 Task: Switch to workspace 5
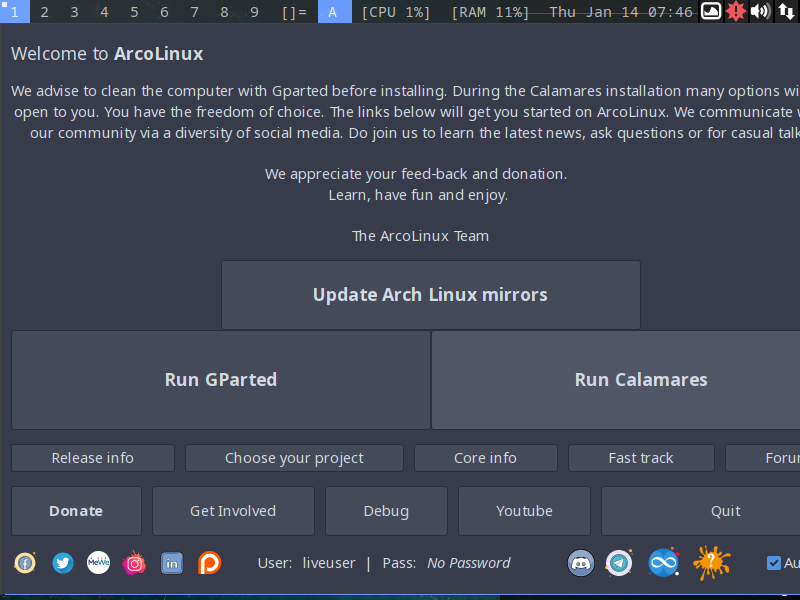tap(135, 12)
